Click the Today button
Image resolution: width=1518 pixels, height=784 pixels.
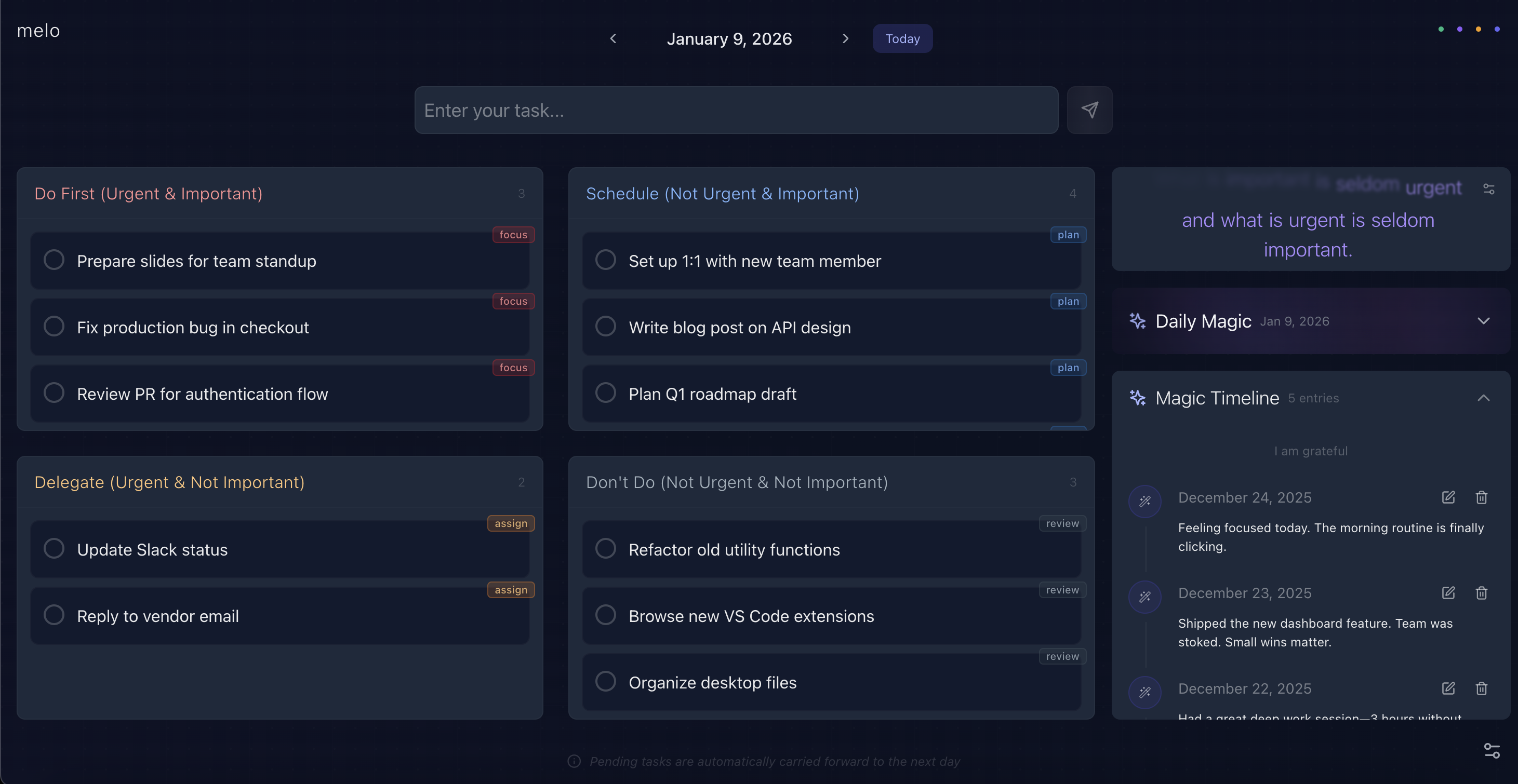(x=902, y=38)
